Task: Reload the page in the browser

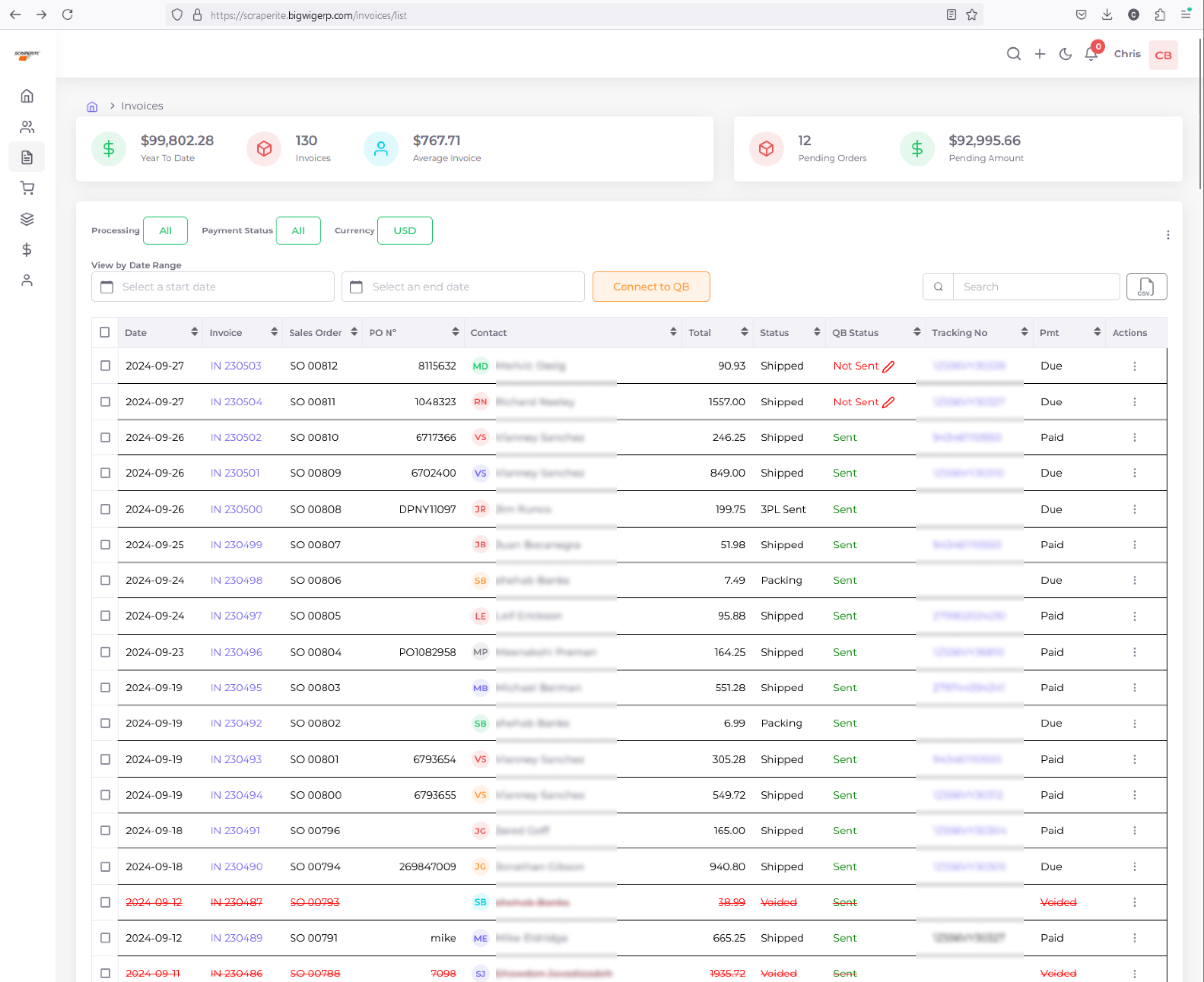Action: point(67,15)
